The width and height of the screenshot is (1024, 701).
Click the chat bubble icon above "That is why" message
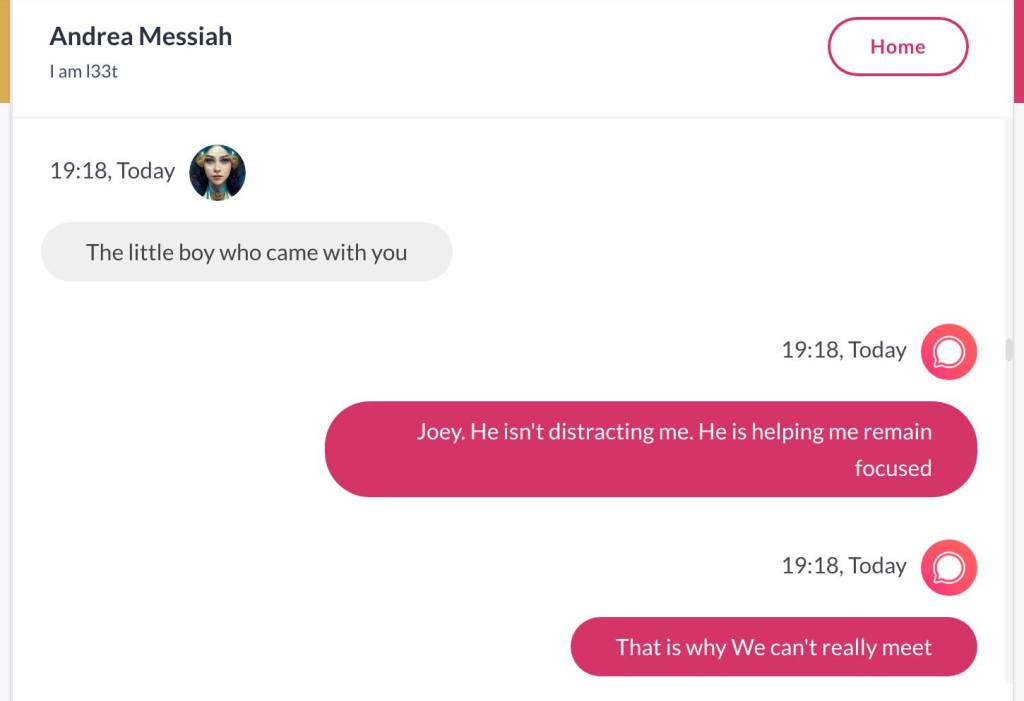pyautogui.click(x=948, y=567)
